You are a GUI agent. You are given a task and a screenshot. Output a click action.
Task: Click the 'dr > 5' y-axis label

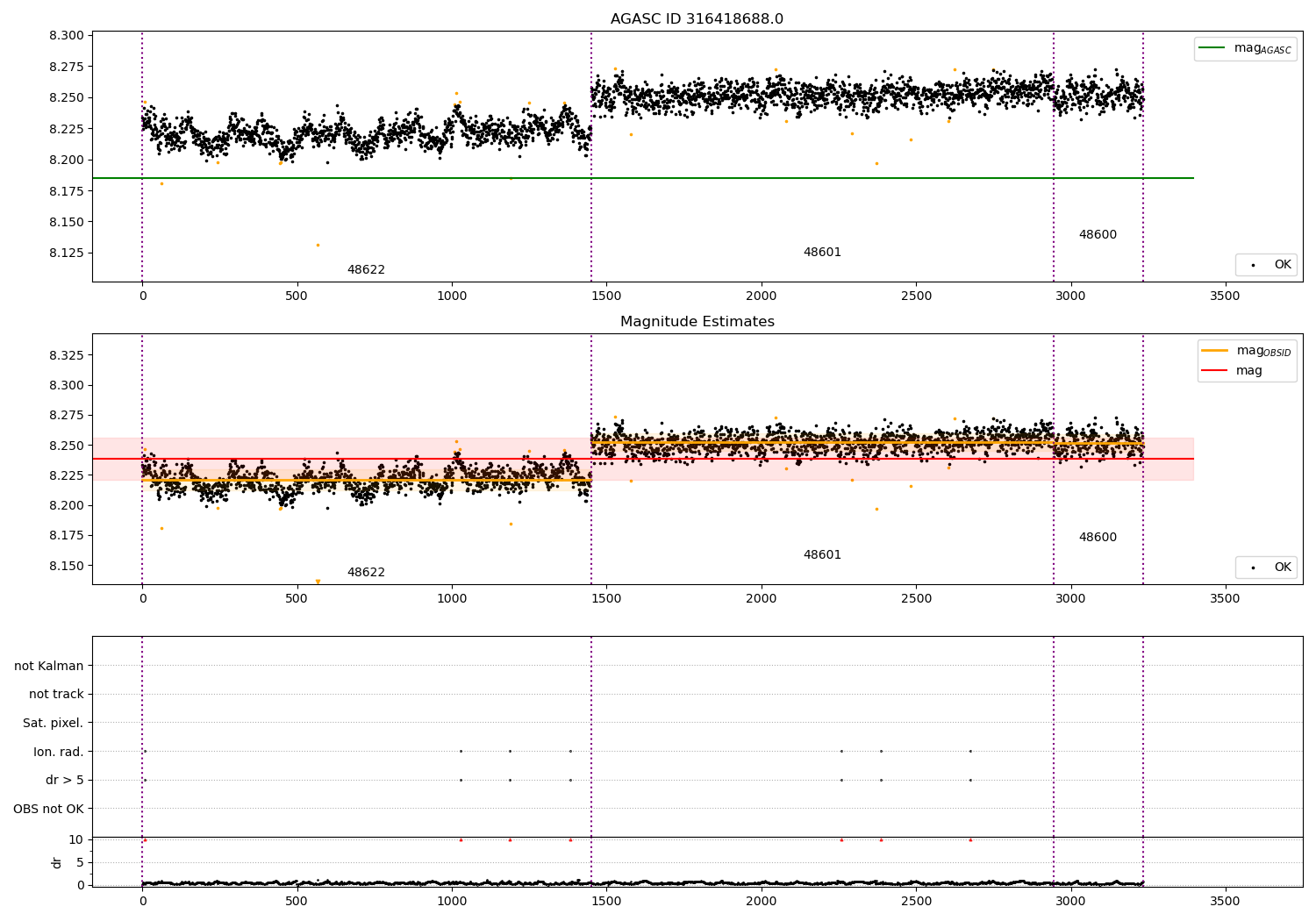click(65, 780)
